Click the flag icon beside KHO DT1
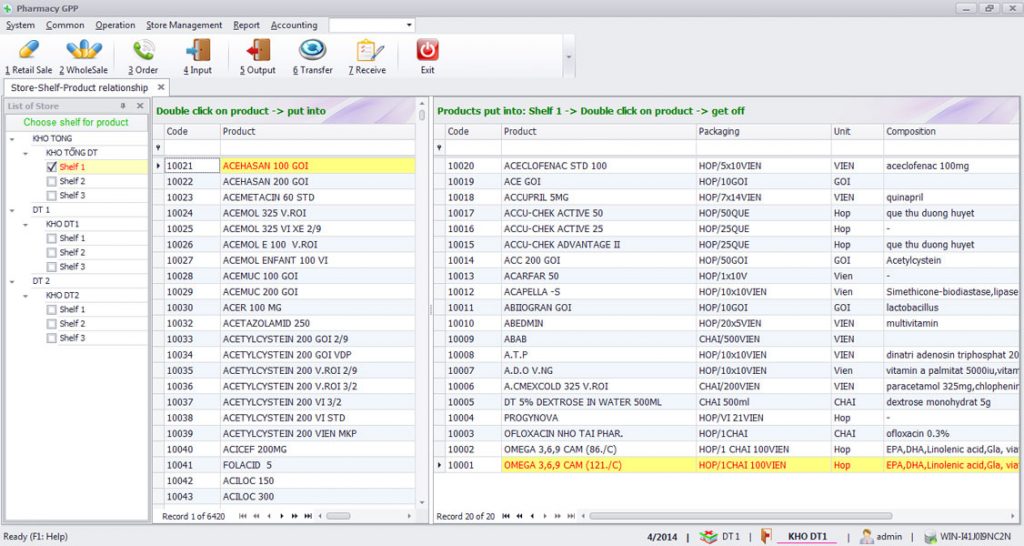This screenshot has height=546, width=1024. tap(766, 537)
